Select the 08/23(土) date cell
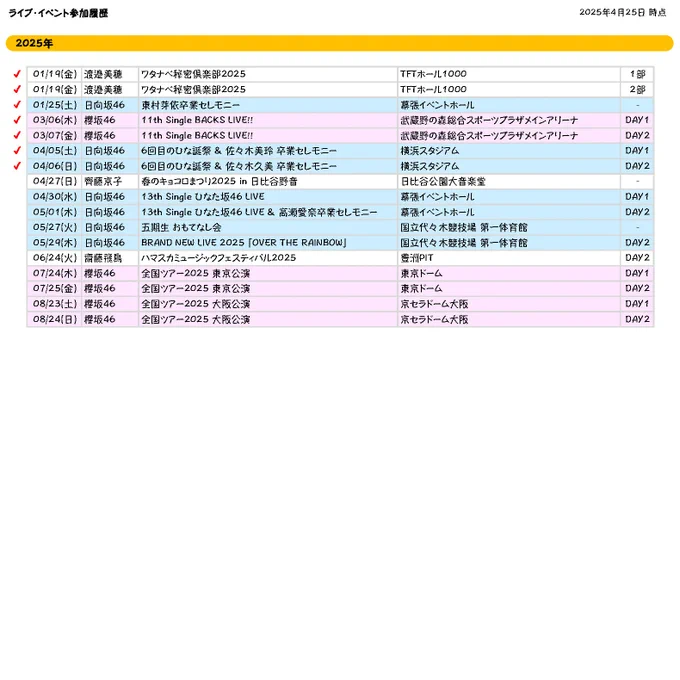This screenshot has height=680, width=680. [x=55, y=304]
